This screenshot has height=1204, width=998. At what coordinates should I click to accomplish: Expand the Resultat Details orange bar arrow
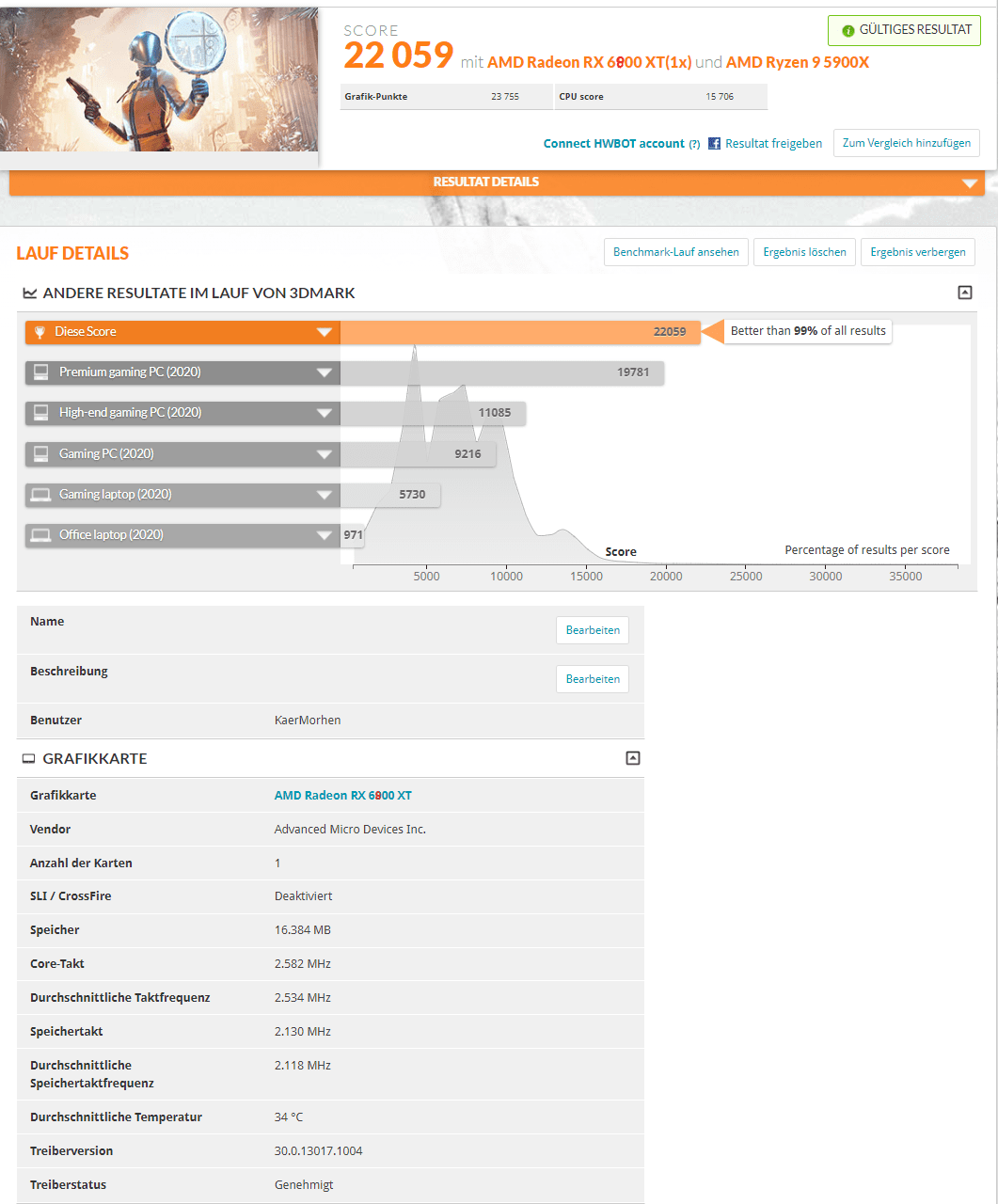(x=970, y=183)
